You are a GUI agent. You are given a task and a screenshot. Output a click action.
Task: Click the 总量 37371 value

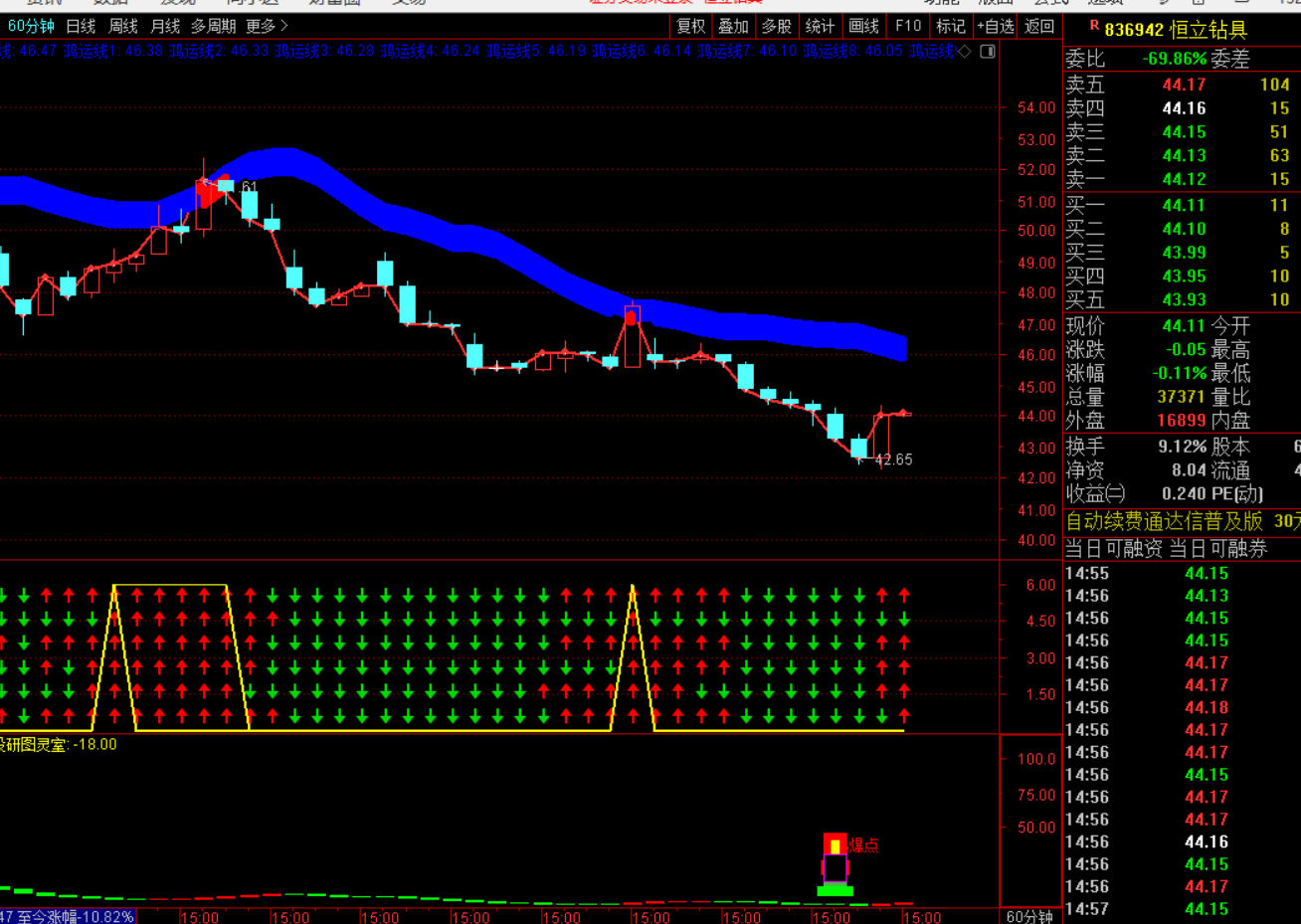pyautogui.click(x=1182, y=397)
